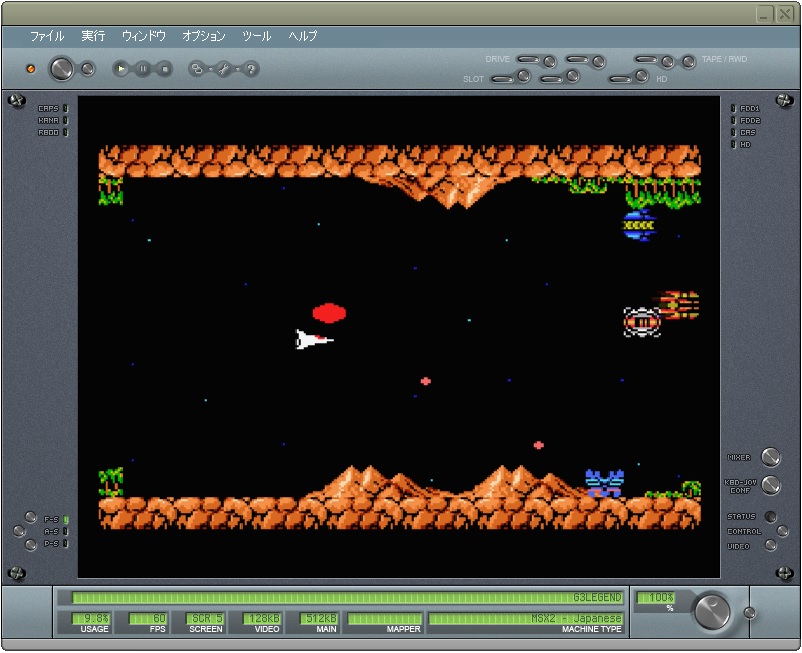Click the G3LEGEND title display
Screen dimensions: 802x653
pyautogui.click(x=347, y=597)
